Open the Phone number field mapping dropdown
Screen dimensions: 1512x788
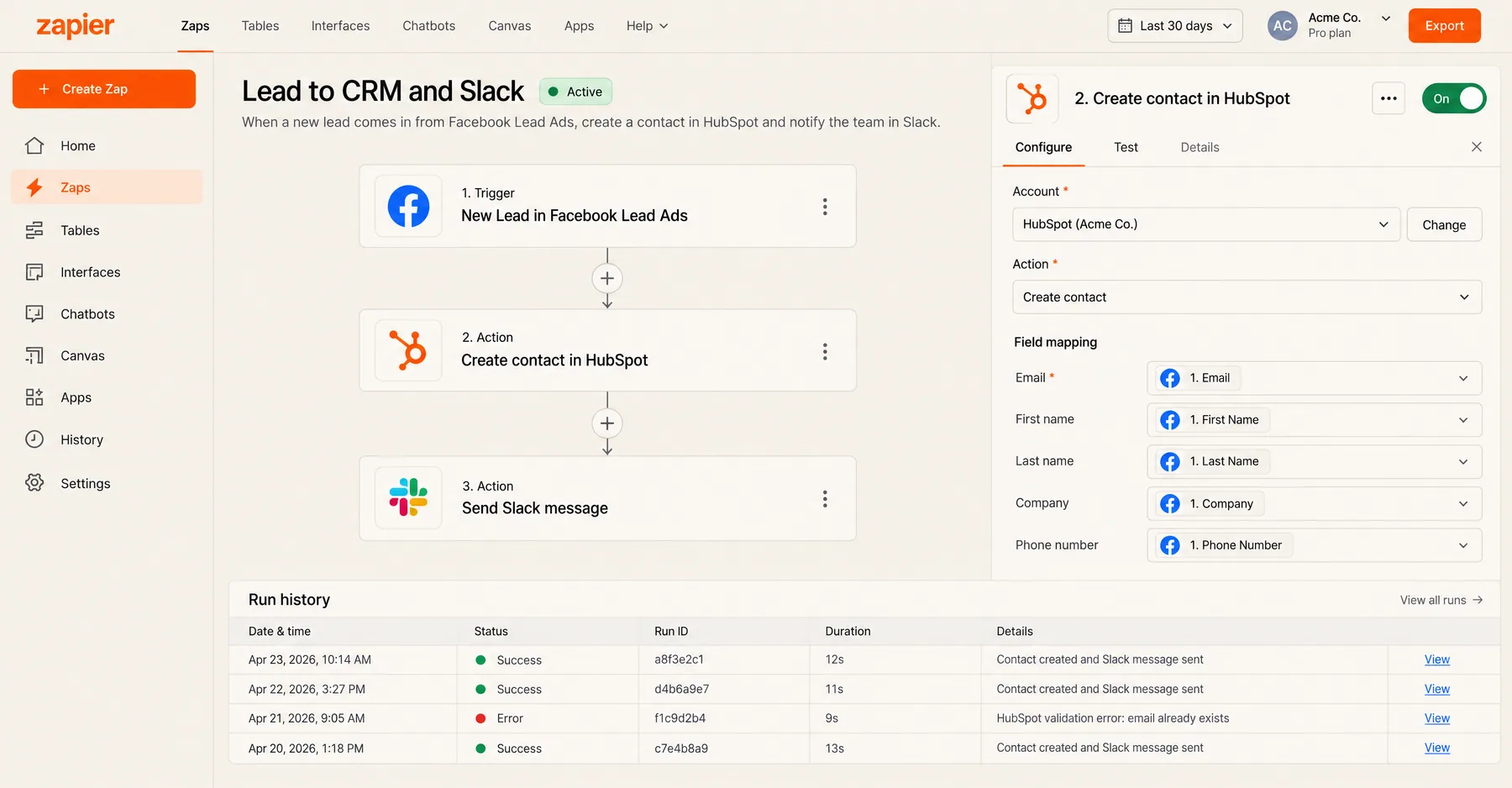pos(1315,545)
